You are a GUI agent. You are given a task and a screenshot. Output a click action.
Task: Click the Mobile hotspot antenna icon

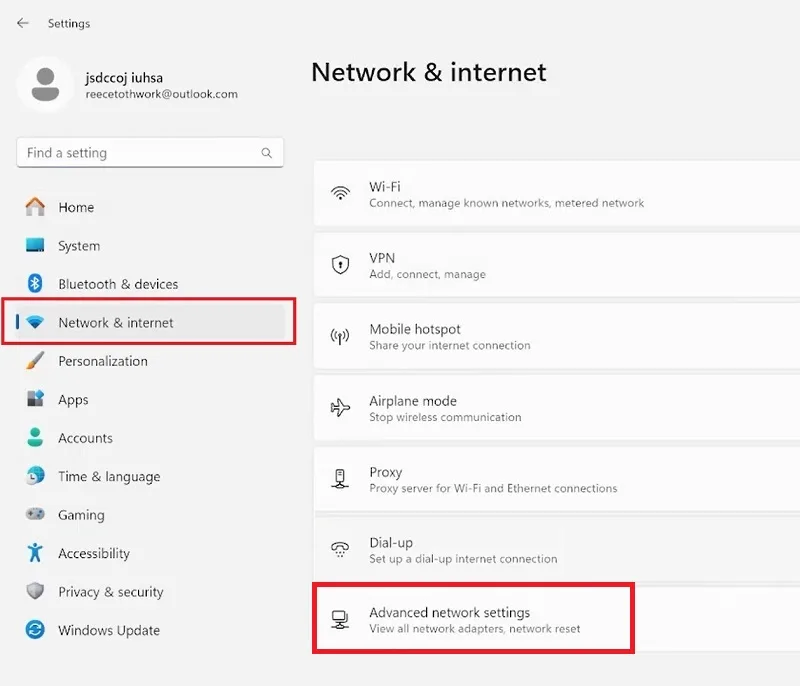(x=340, y=337)
